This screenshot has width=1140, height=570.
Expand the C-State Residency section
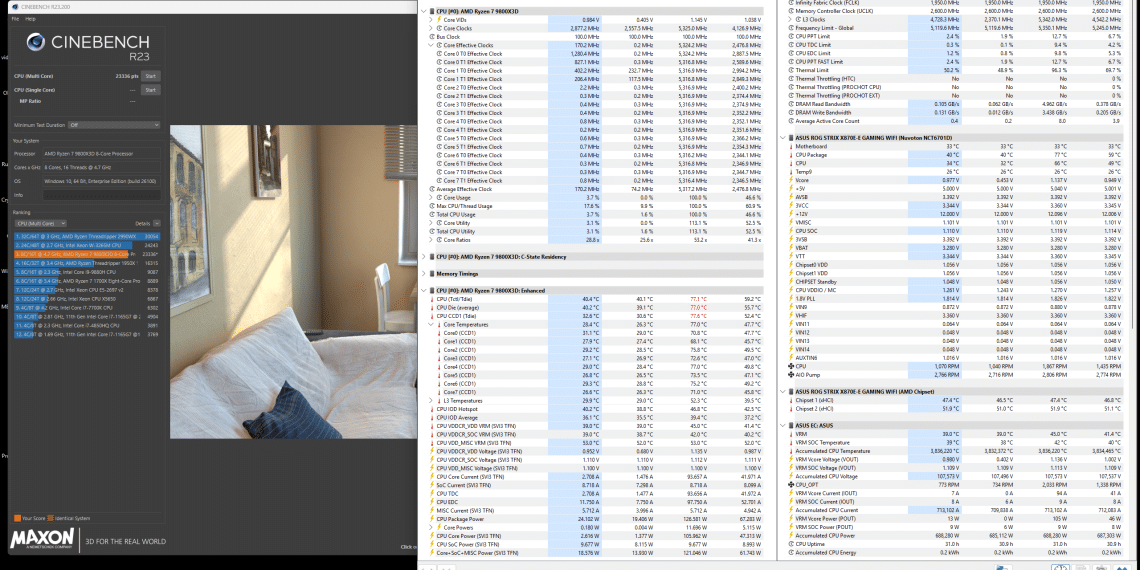pos(425,257)
